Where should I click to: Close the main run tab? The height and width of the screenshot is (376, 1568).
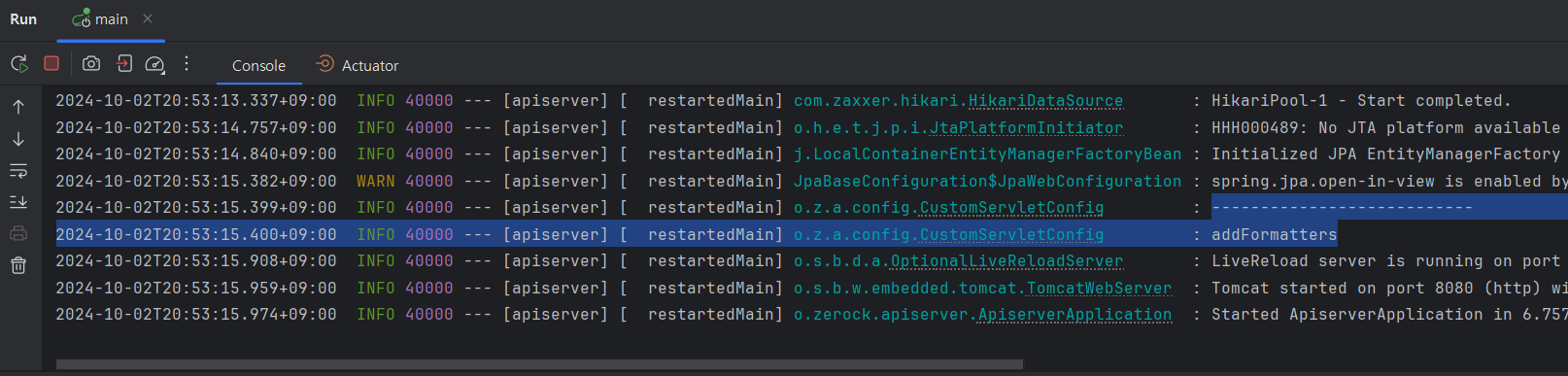[x=148, y=18]
